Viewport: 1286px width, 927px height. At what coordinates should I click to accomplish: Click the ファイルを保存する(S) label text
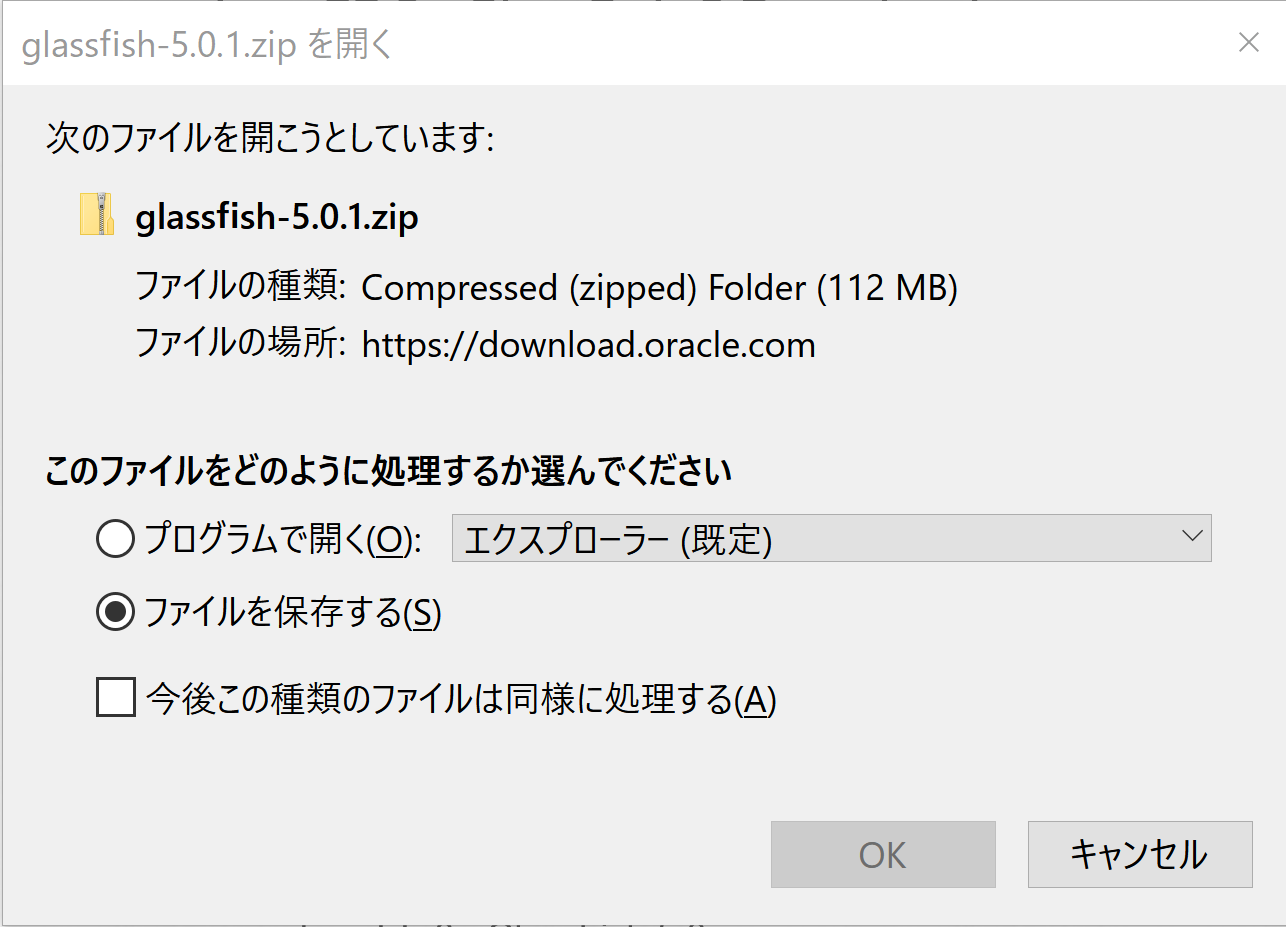pyautogui.click(x=293, y=612)
